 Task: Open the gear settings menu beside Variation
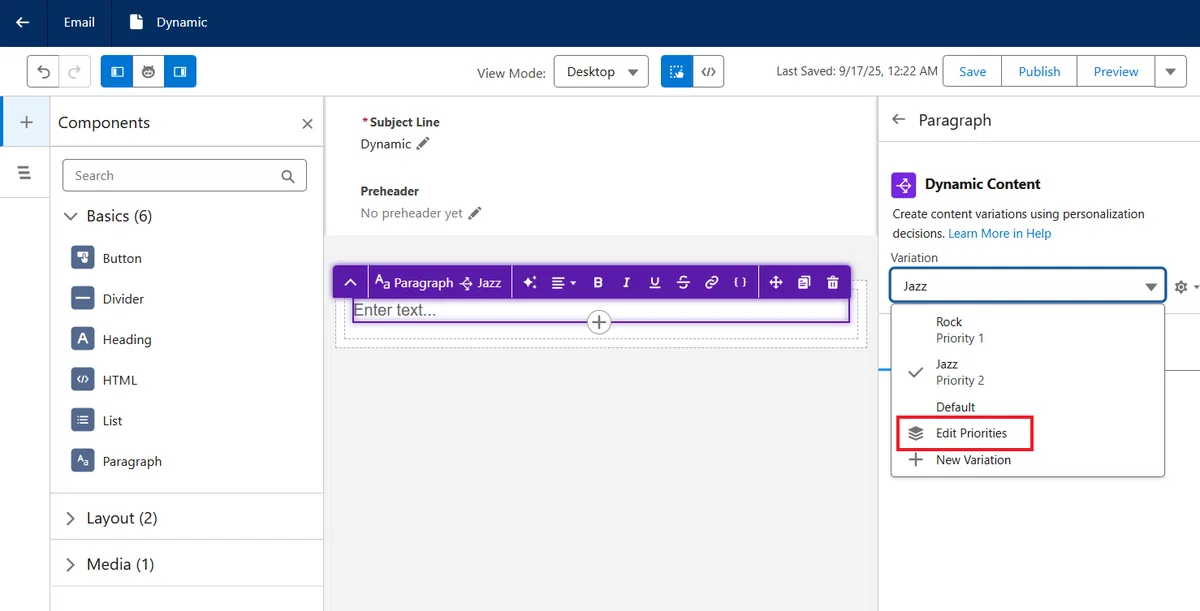point(1186,287)
